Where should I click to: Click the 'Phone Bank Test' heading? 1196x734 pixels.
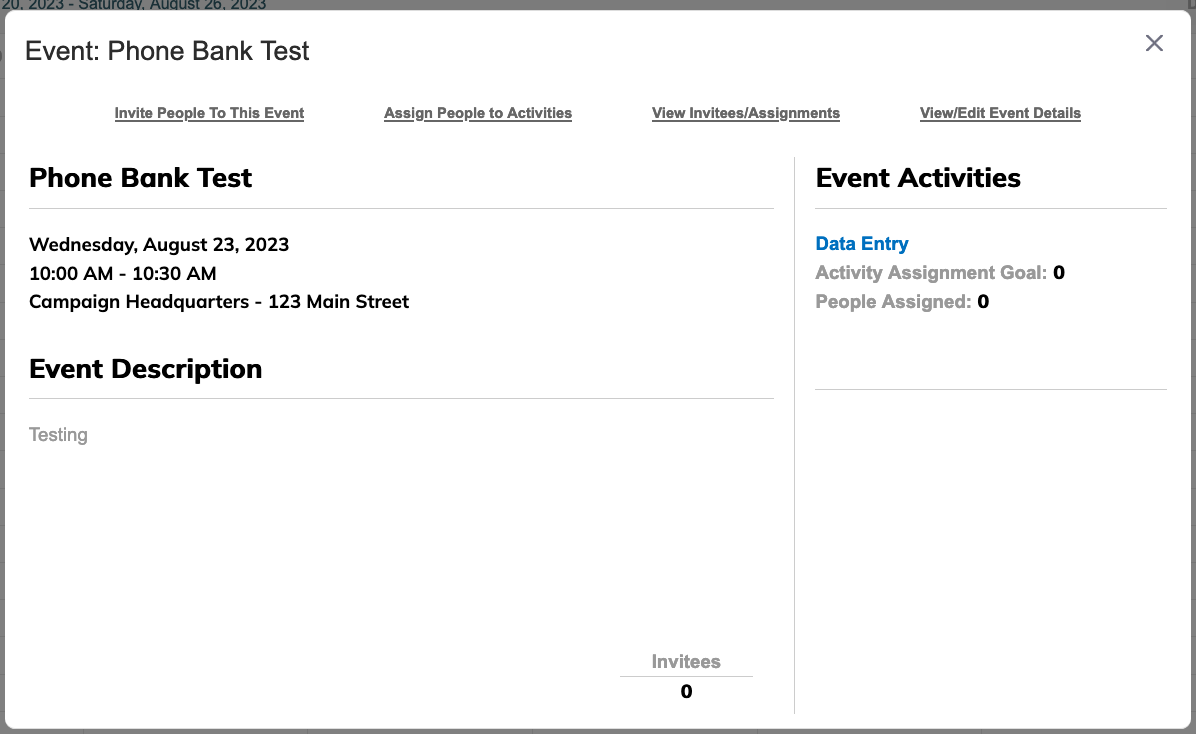[140, 178]
